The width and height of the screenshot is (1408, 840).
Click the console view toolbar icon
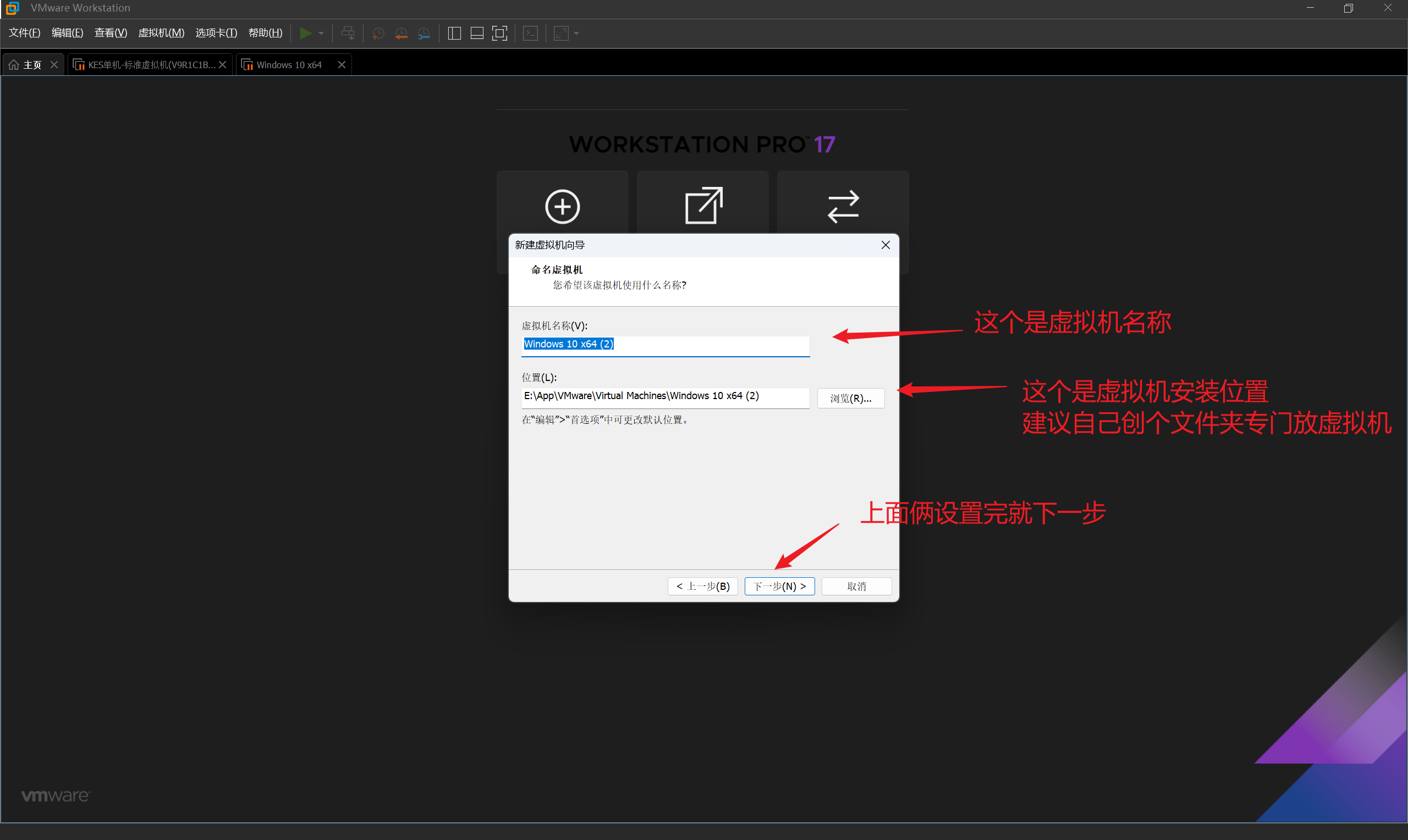click(531, 34)
